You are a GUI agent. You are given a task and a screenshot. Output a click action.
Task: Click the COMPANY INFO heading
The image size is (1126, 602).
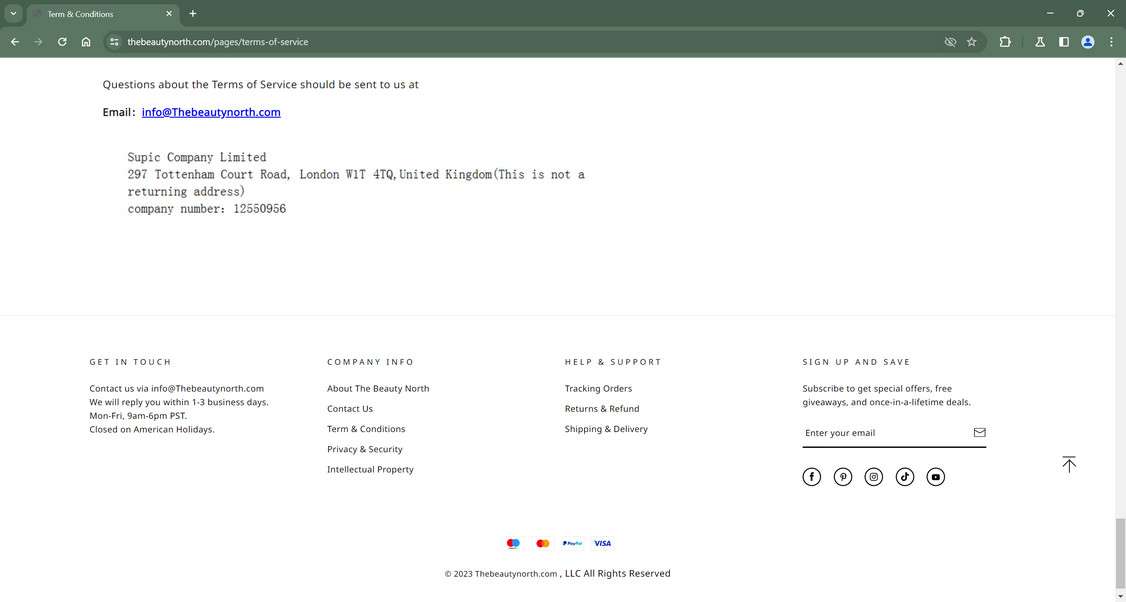point(371,362)
